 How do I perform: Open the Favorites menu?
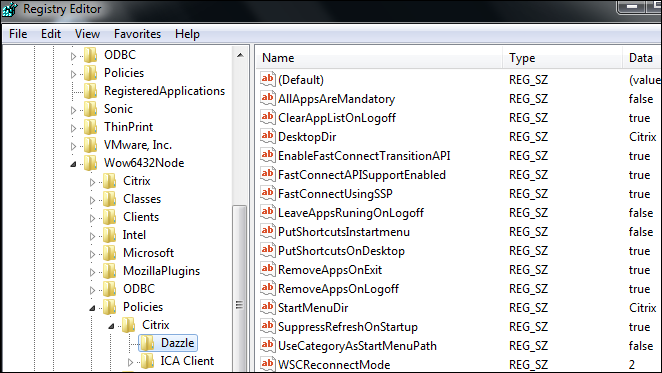click(x=137, y=34)
